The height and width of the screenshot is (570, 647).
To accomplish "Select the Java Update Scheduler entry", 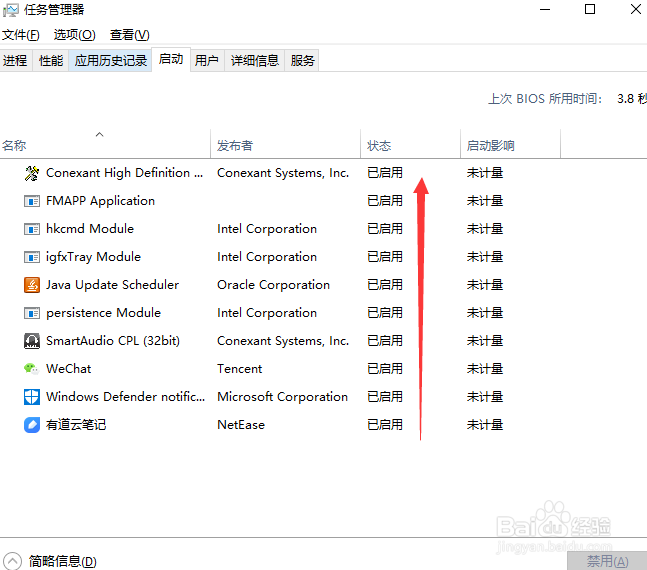I will coord(112,285).
